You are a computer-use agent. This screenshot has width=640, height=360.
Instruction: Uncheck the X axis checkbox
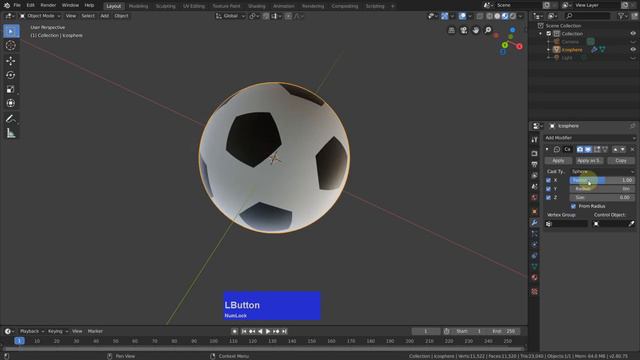pos(549,180)
